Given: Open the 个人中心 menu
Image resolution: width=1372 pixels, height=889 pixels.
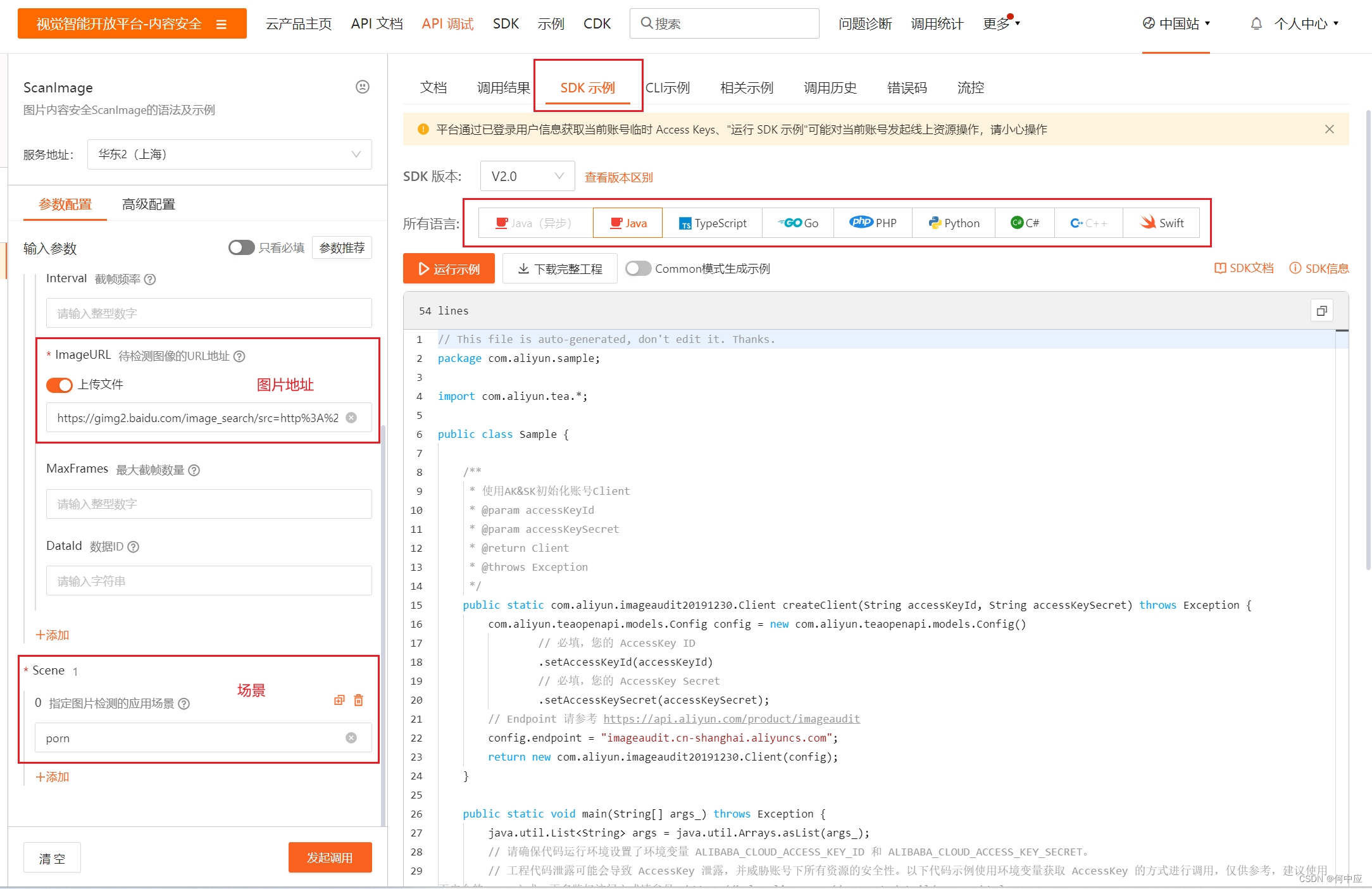Looking at the screenshot, I should [1306, 23].
